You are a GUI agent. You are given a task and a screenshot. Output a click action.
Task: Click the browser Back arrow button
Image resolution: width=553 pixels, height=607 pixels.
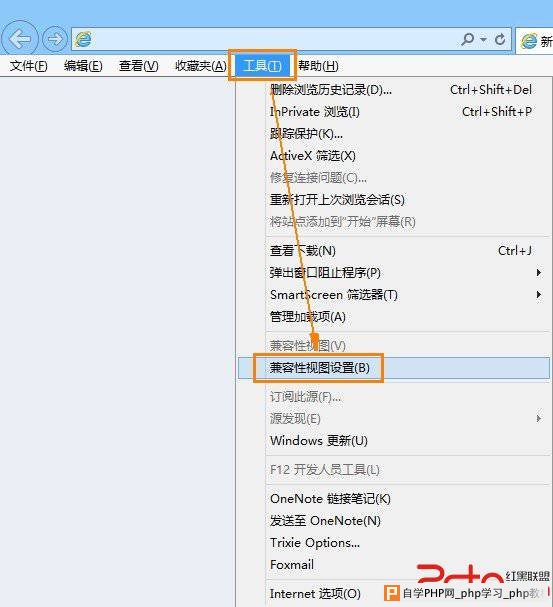[x=20, y=39]
